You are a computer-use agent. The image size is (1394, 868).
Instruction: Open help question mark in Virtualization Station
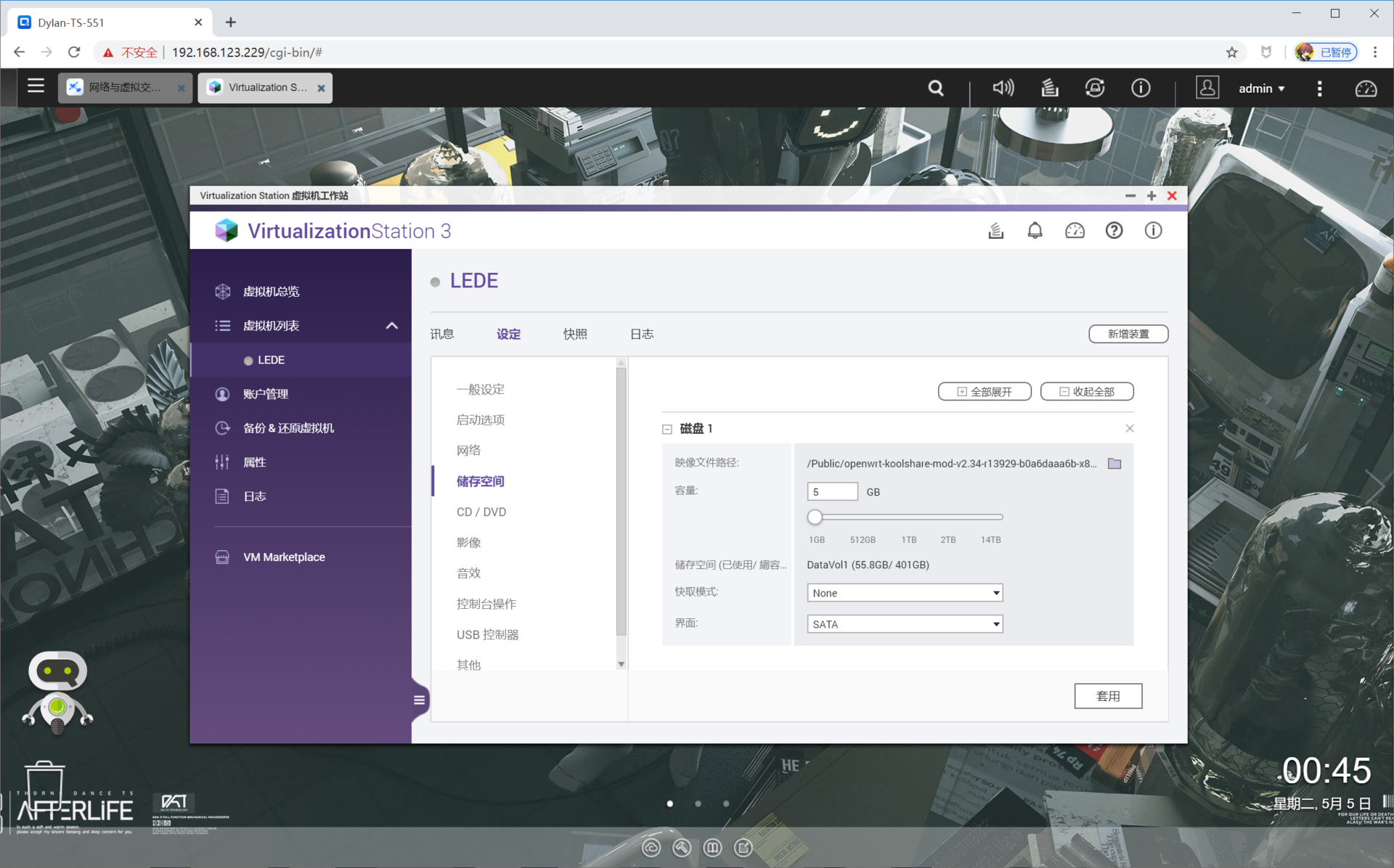click(1114, 231)
